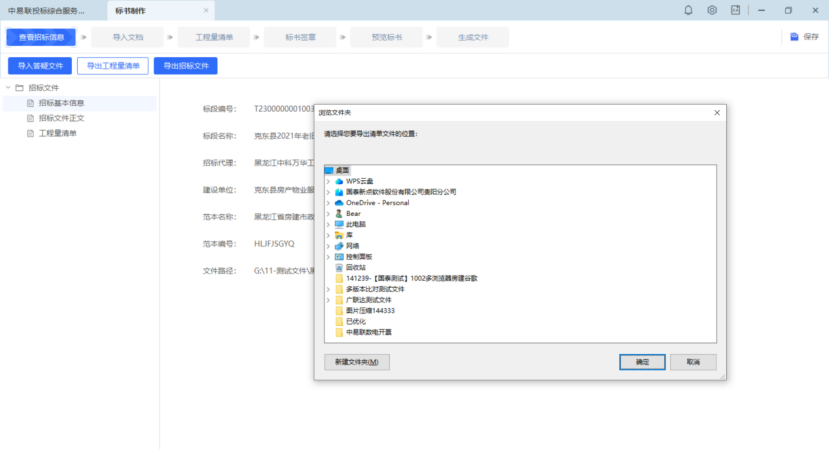The width and height of the screenshot is (830, 450).
Task: Expand the 广联达测试文件 folder arrow
Action: (328, 300)
